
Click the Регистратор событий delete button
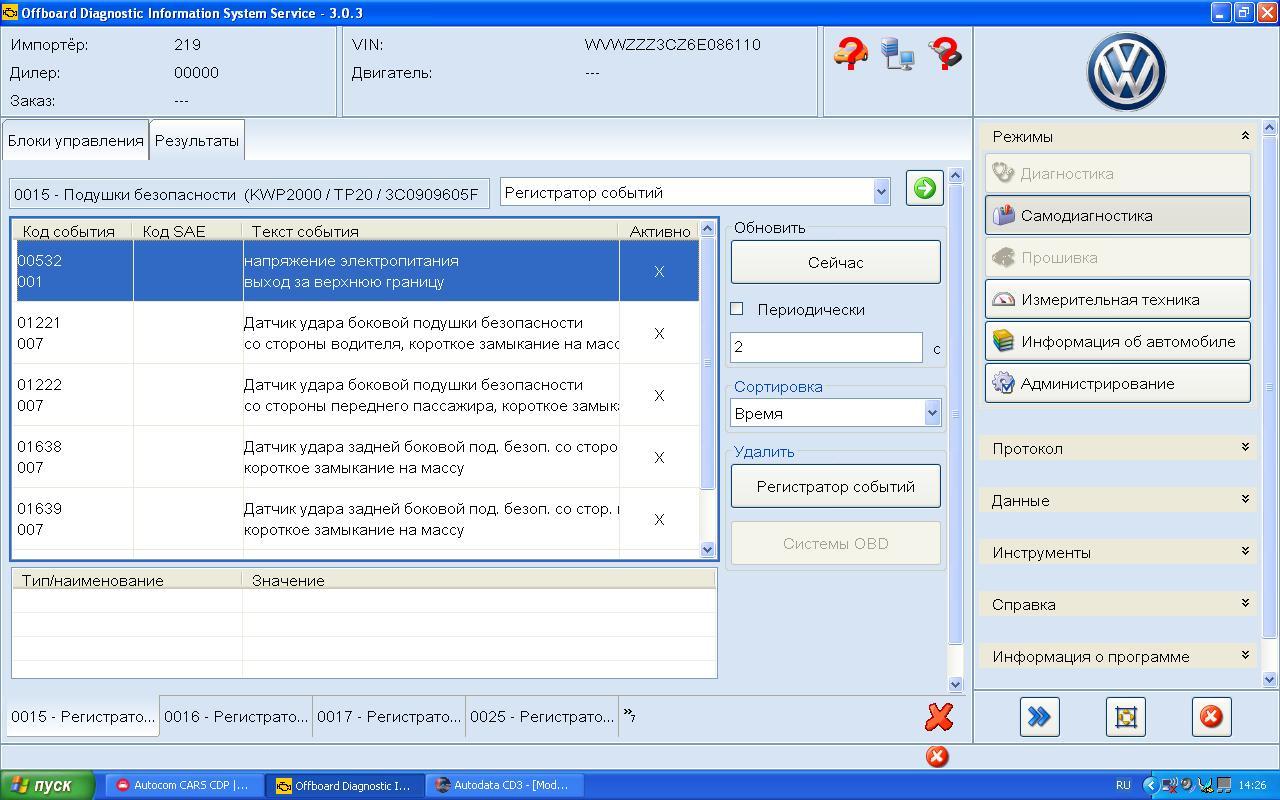point(835,487)
